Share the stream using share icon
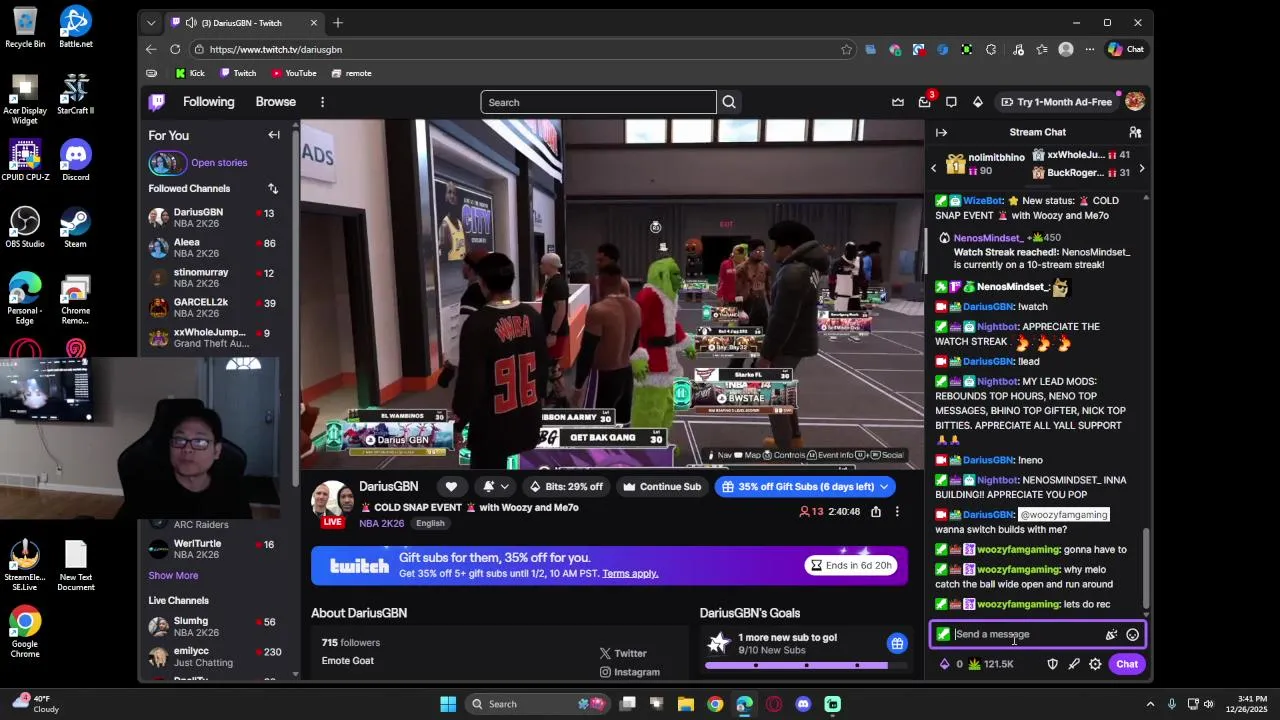Screen dimensions: 1280x720 click(876, 512)
